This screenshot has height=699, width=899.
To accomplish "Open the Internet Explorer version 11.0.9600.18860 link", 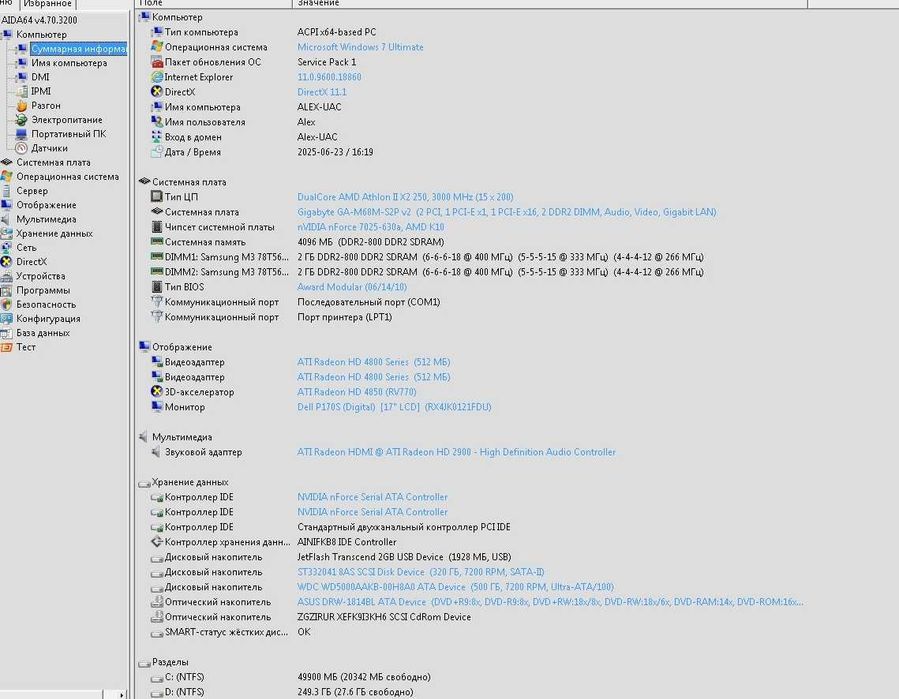I will (x=329, y=77).
